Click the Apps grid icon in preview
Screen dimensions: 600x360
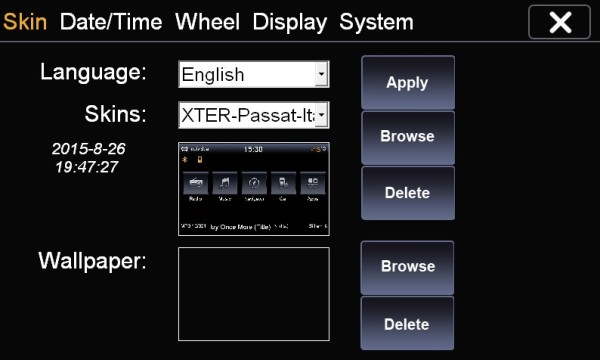click(313, 183)
